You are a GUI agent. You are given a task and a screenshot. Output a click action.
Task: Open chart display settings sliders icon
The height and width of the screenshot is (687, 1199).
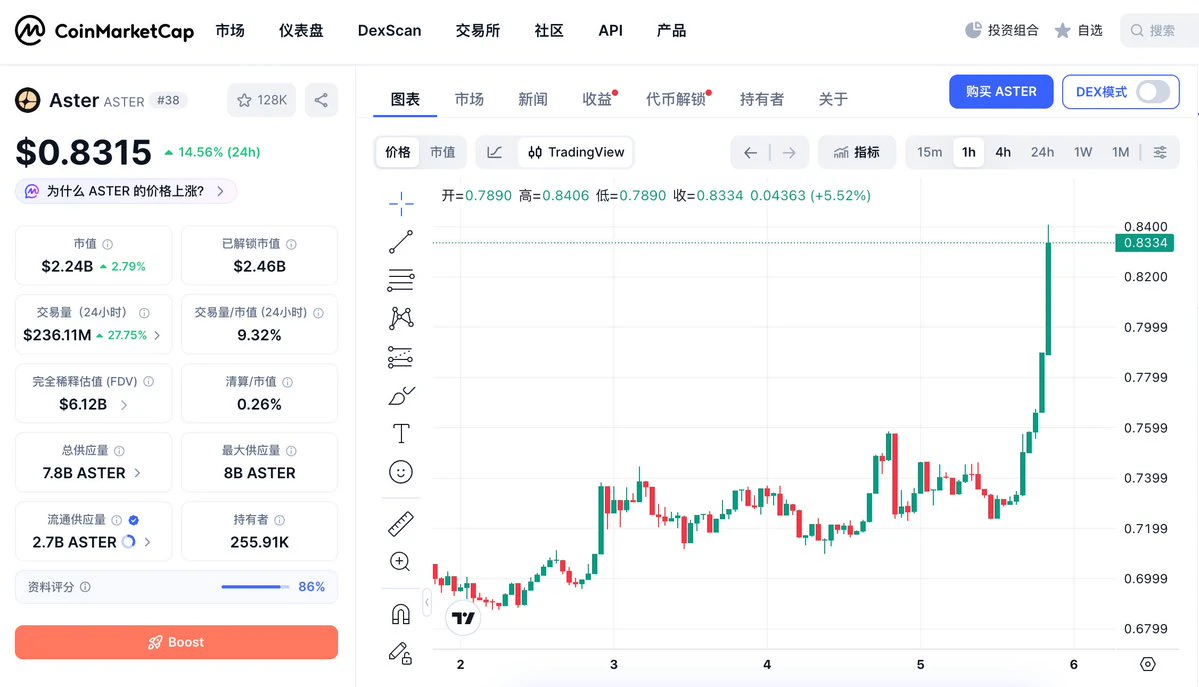pos(1160,152)
